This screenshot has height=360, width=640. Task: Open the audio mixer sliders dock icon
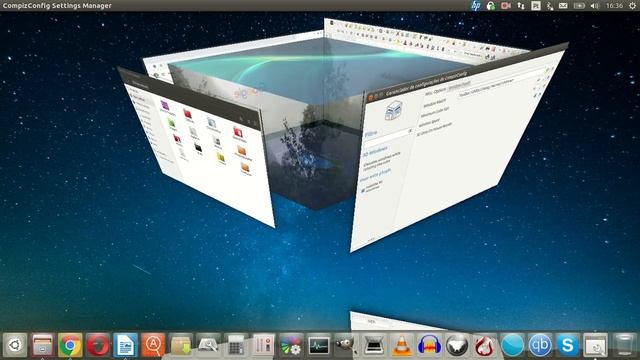pyautogui.click(x=263, y=345)
